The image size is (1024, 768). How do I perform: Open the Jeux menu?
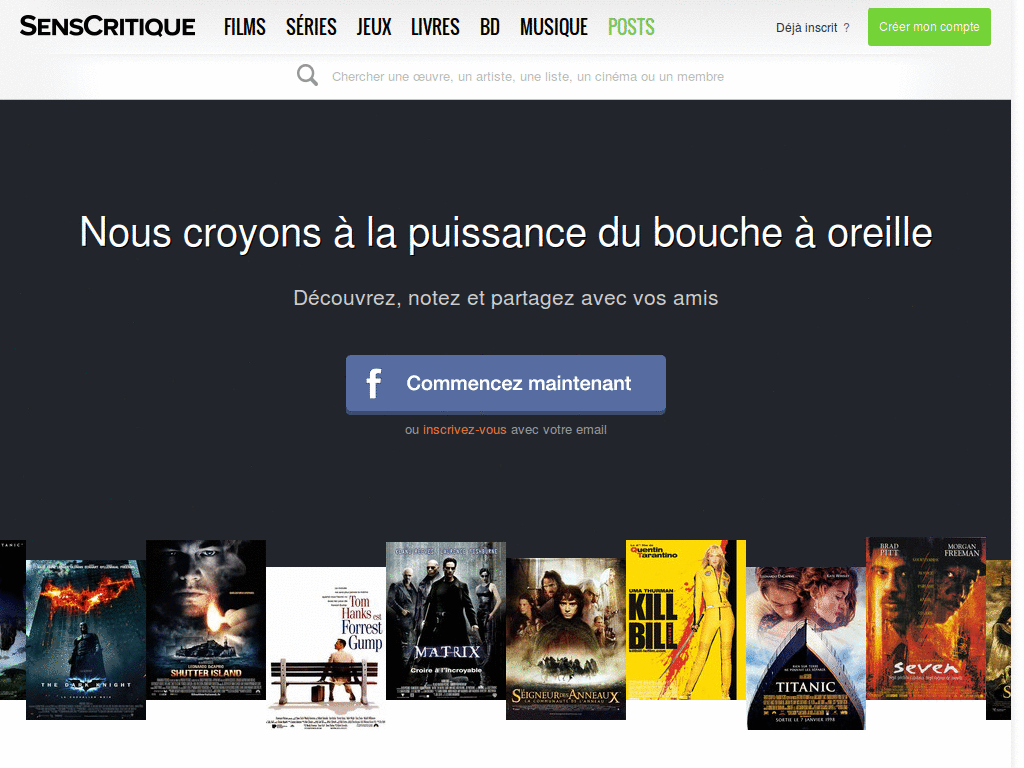pos(374,27)
